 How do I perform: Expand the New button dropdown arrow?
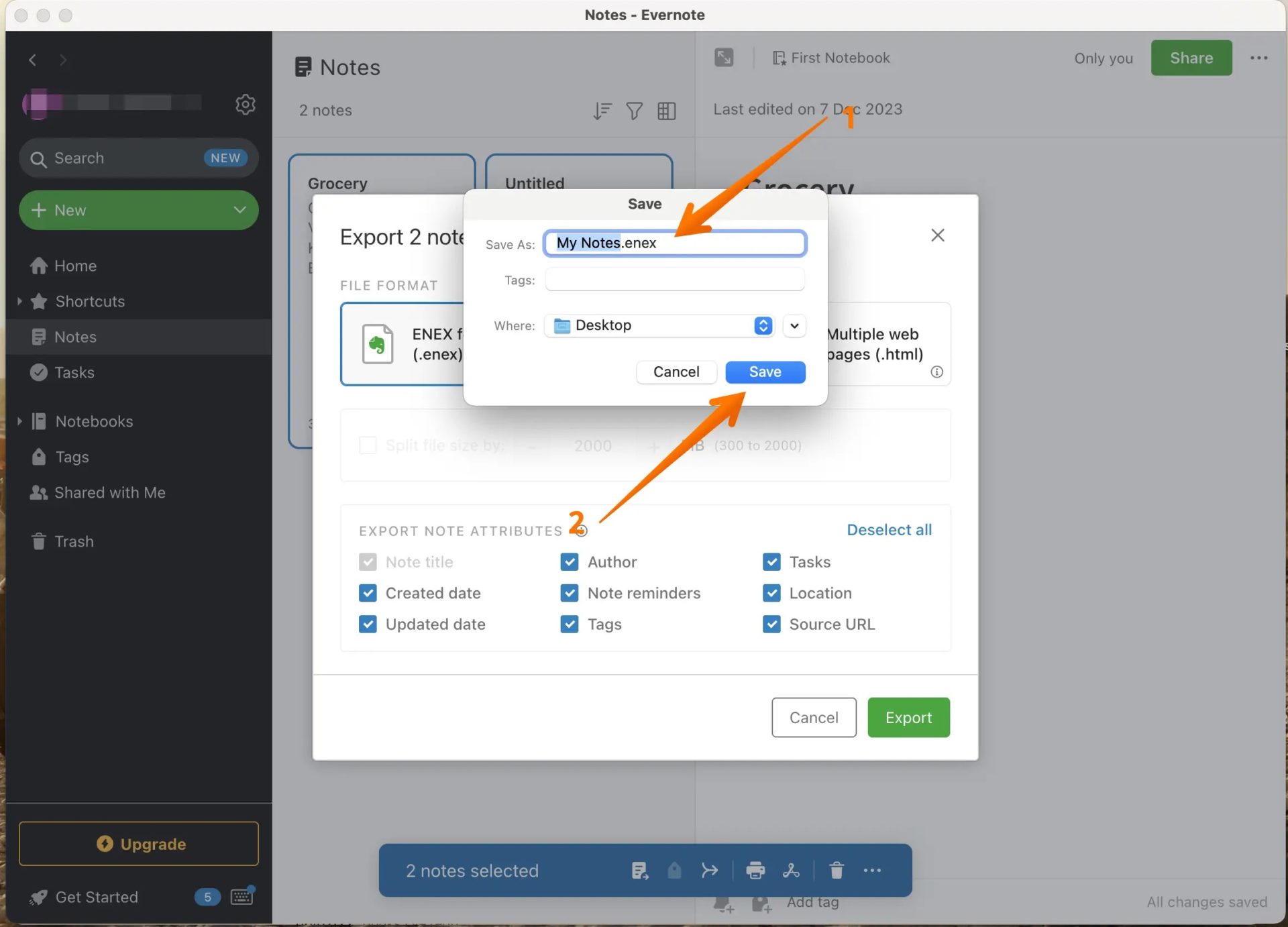239,210
